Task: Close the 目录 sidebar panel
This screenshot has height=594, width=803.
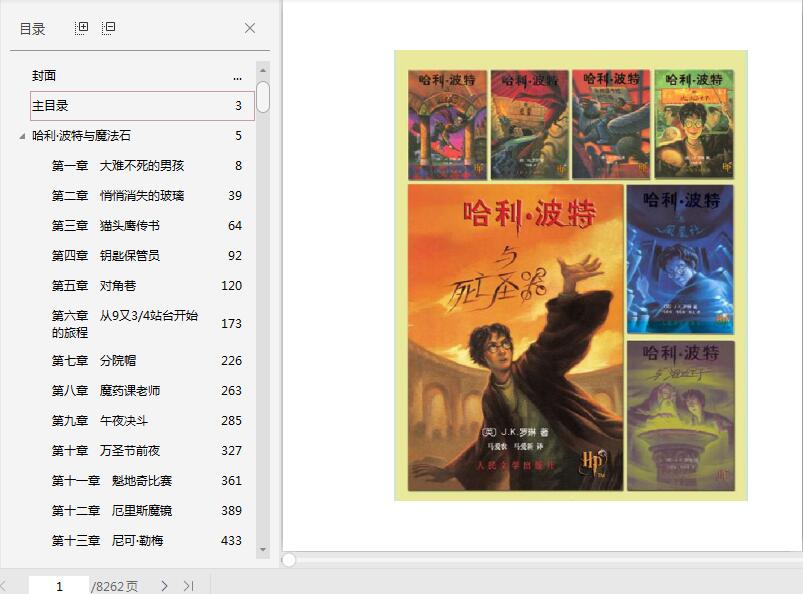Action: coord(250,28)
